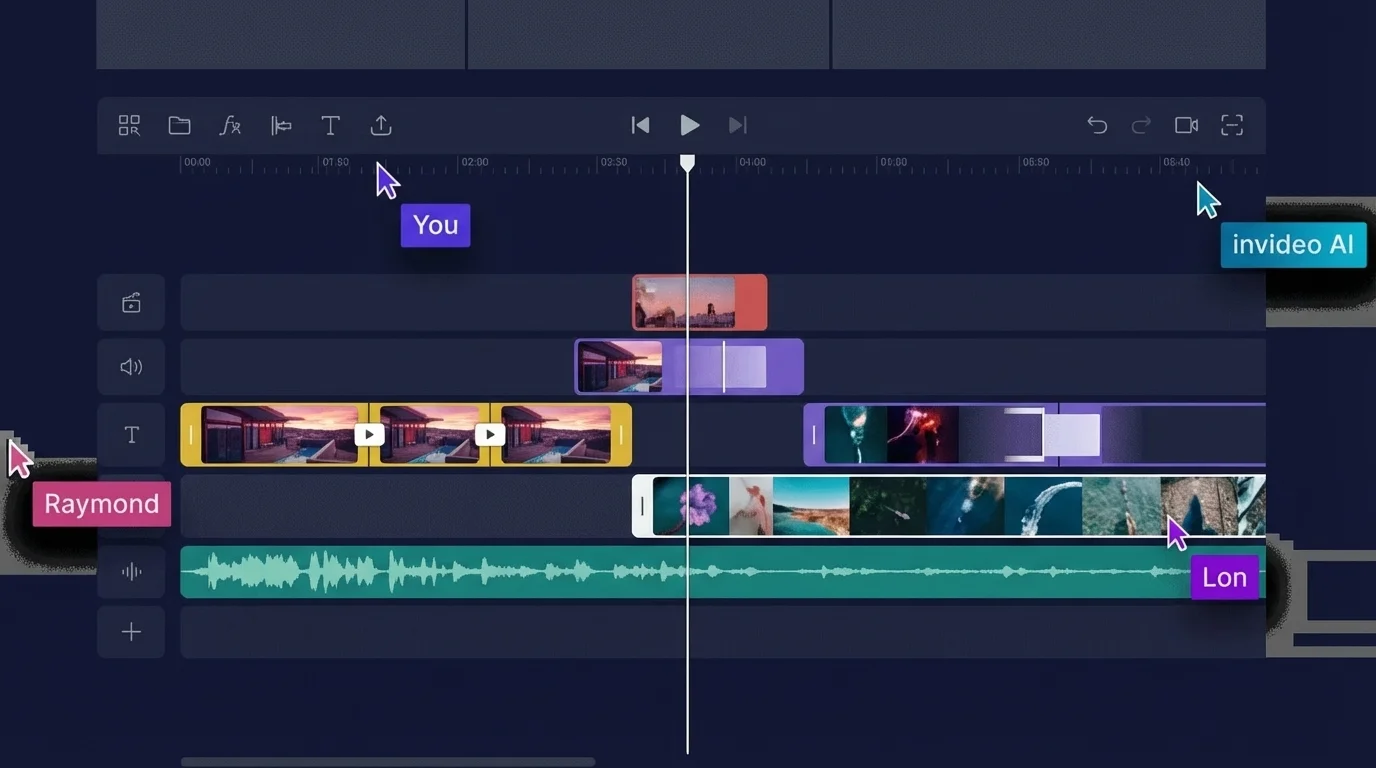The width and height of the screenshot is (1376, 768).
Task: Add a new track with the plus button
Action: tap(131, 632)
